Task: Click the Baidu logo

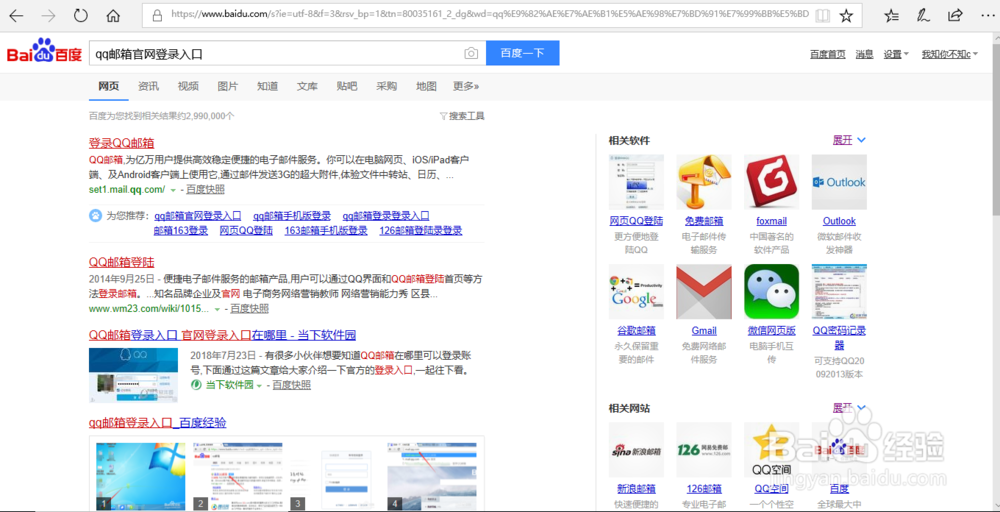Action: [x=45, y=52]
